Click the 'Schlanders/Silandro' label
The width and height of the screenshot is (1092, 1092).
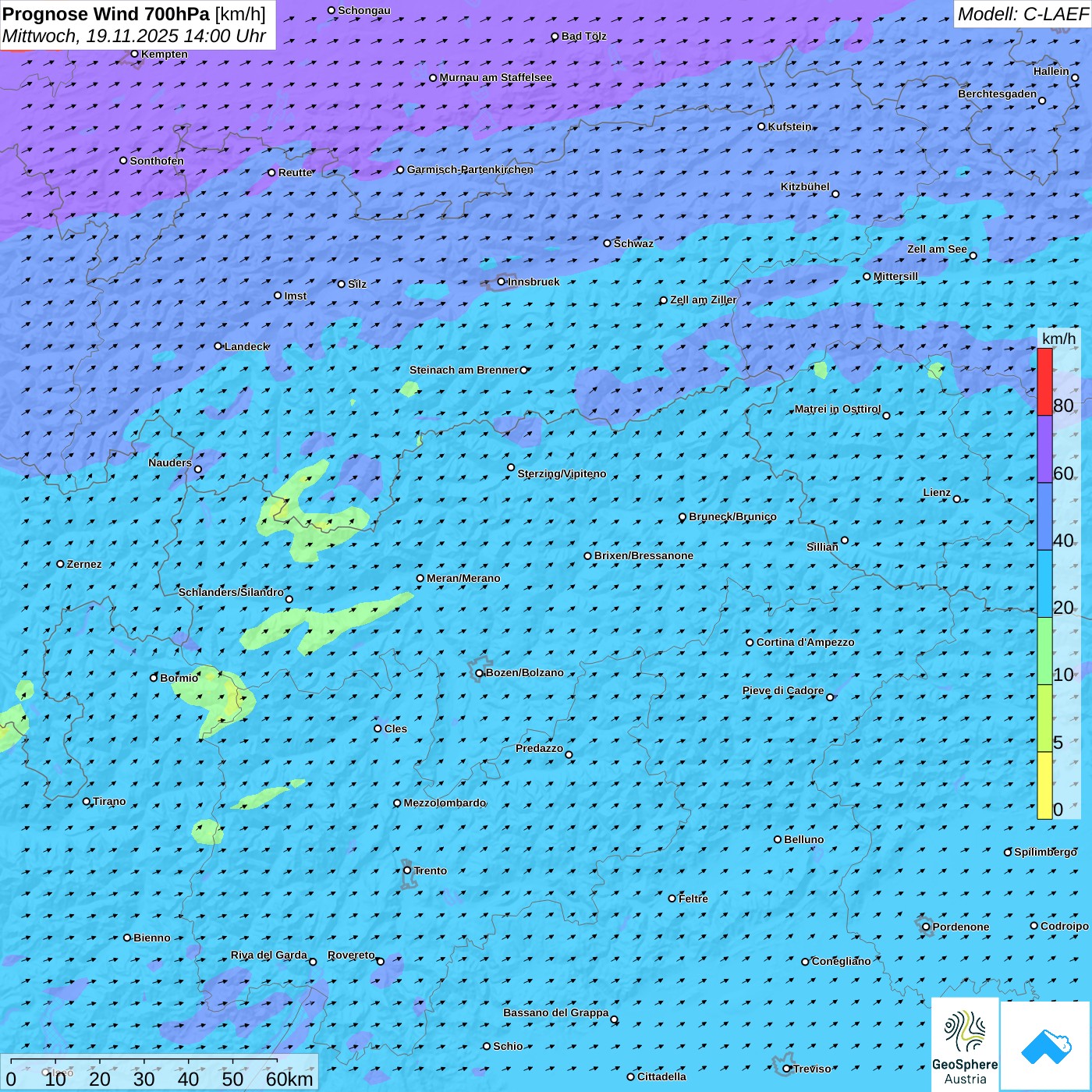(231, 592)
